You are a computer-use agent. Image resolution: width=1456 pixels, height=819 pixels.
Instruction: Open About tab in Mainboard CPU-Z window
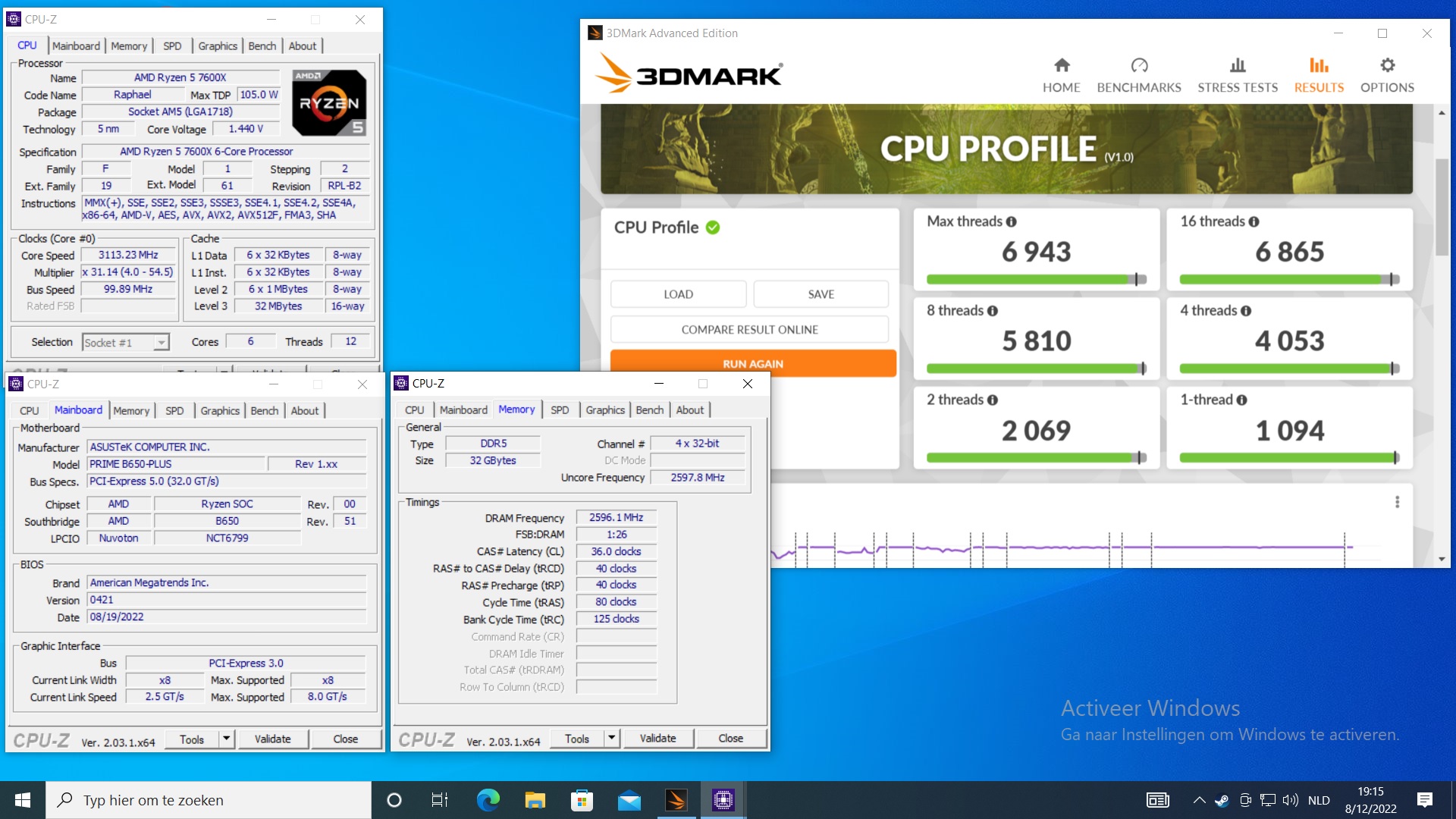tap(304, 411)
